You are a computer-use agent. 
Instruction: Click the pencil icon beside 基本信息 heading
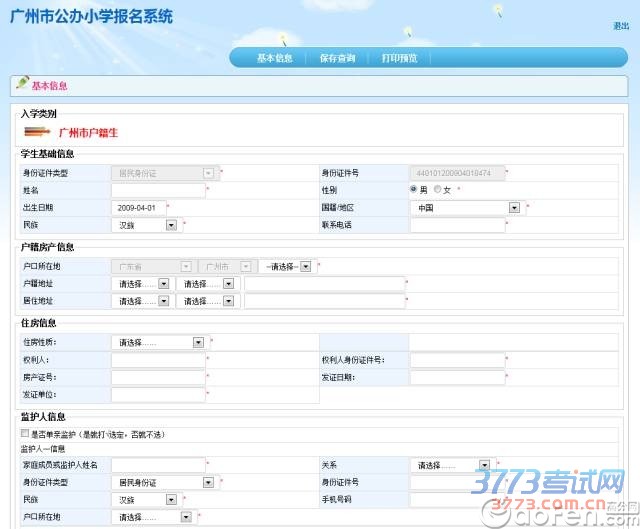[22, 85]
